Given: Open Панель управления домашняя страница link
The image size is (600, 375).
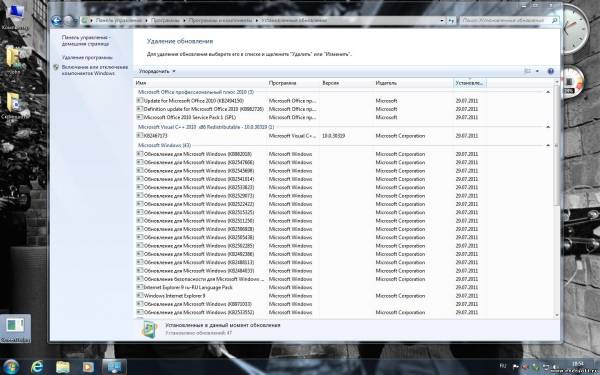Looking at the screenshot, I should 86,41.
